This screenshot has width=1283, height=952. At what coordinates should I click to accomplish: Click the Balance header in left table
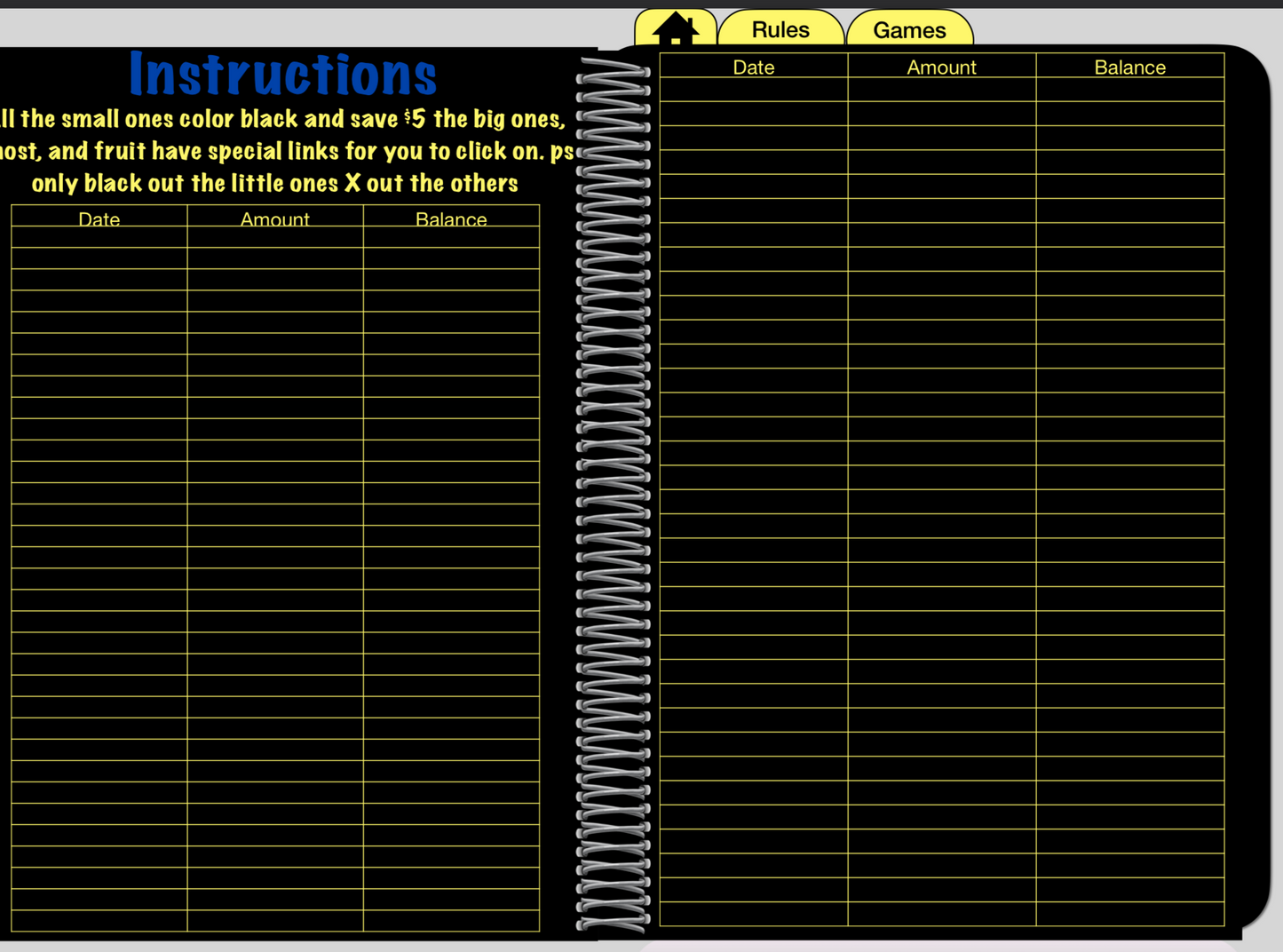[x=451, y=218]
